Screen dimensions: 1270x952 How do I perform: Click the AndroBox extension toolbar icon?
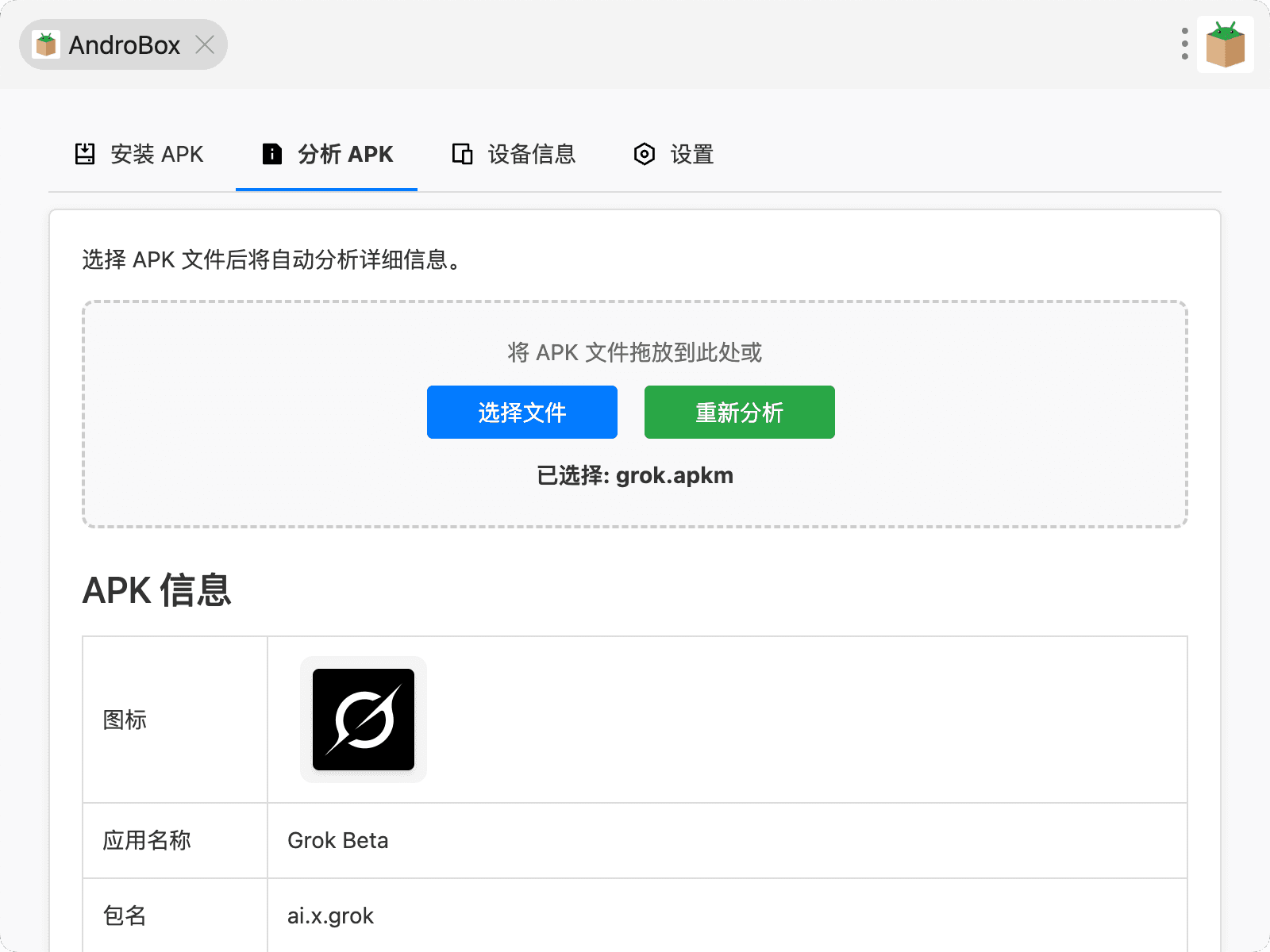(1225, 44)
